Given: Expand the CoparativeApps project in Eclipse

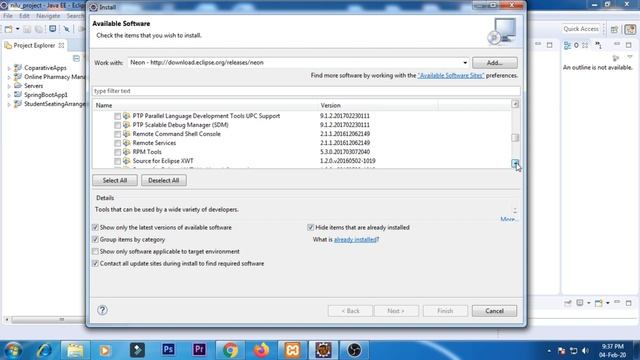Looking at the screenshot, I should click(x=9, y=68).
